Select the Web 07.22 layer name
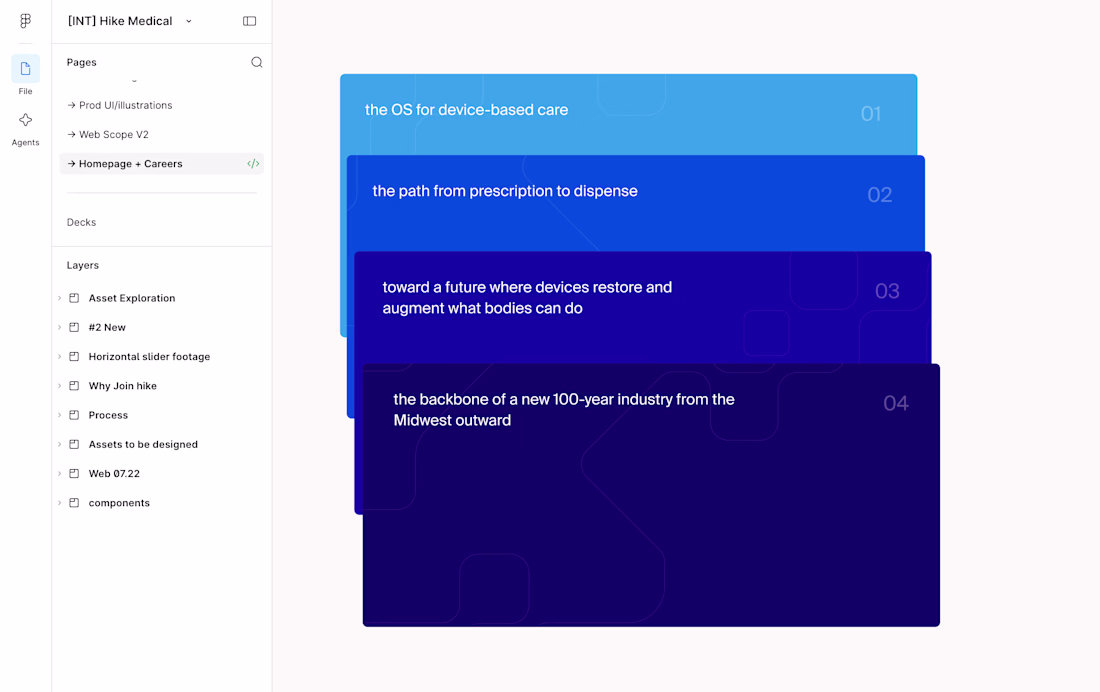 pyautogui.click(x=114, y=474)
